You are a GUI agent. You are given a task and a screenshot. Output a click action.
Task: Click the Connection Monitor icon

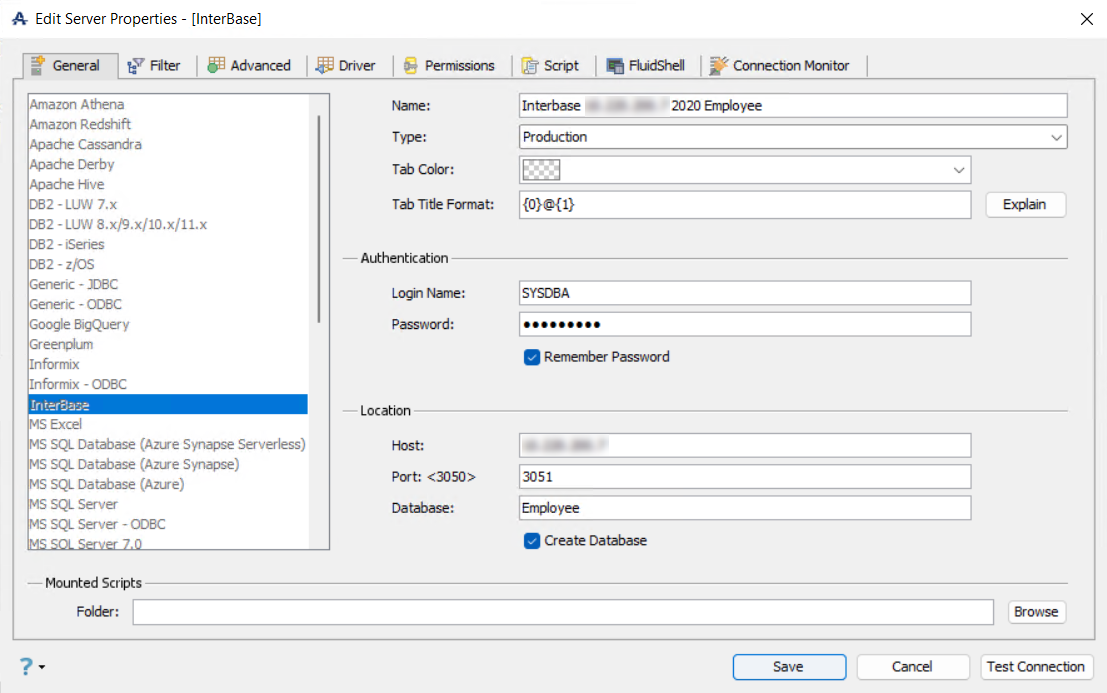tap(718, 66)
